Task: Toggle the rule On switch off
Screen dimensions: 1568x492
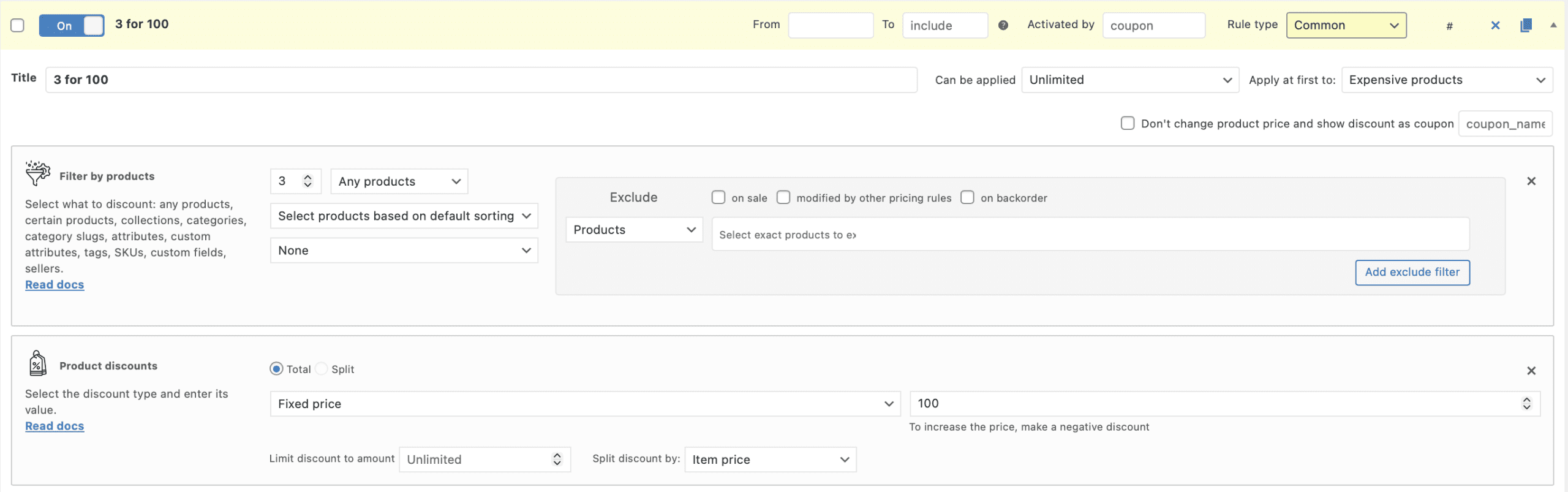Action: coord(72,25)
